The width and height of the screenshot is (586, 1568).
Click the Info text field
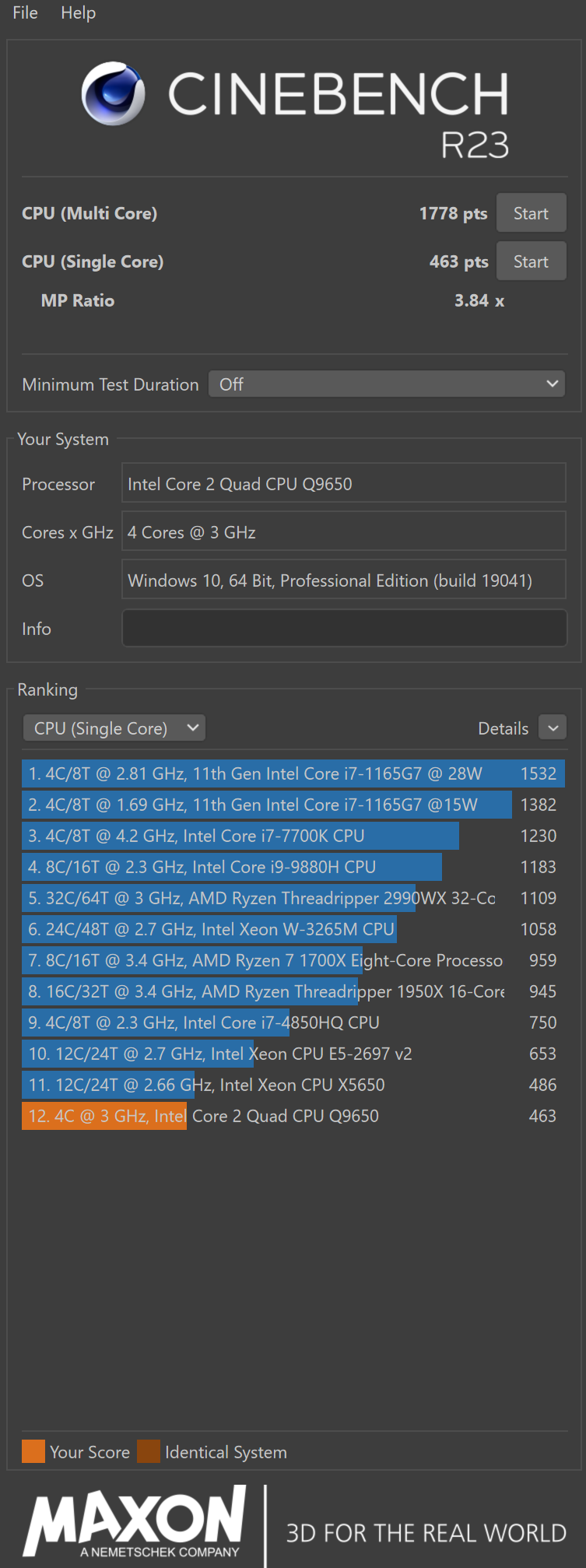point(344,628)
